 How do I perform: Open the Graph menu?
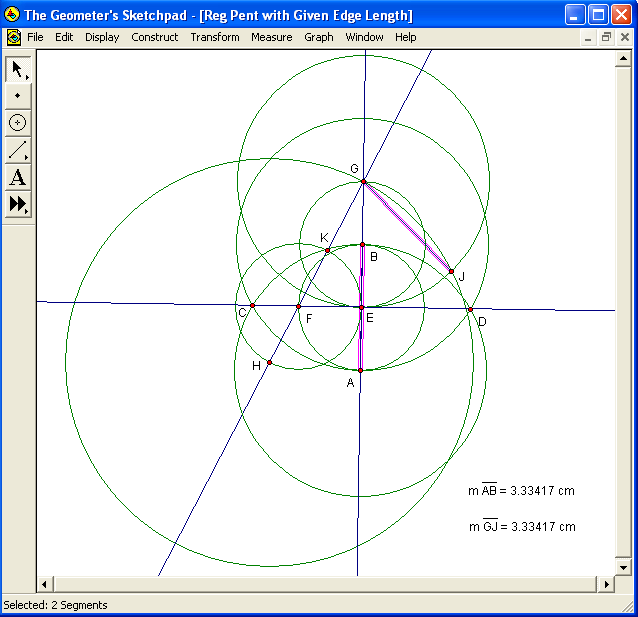tap(319, 37)
